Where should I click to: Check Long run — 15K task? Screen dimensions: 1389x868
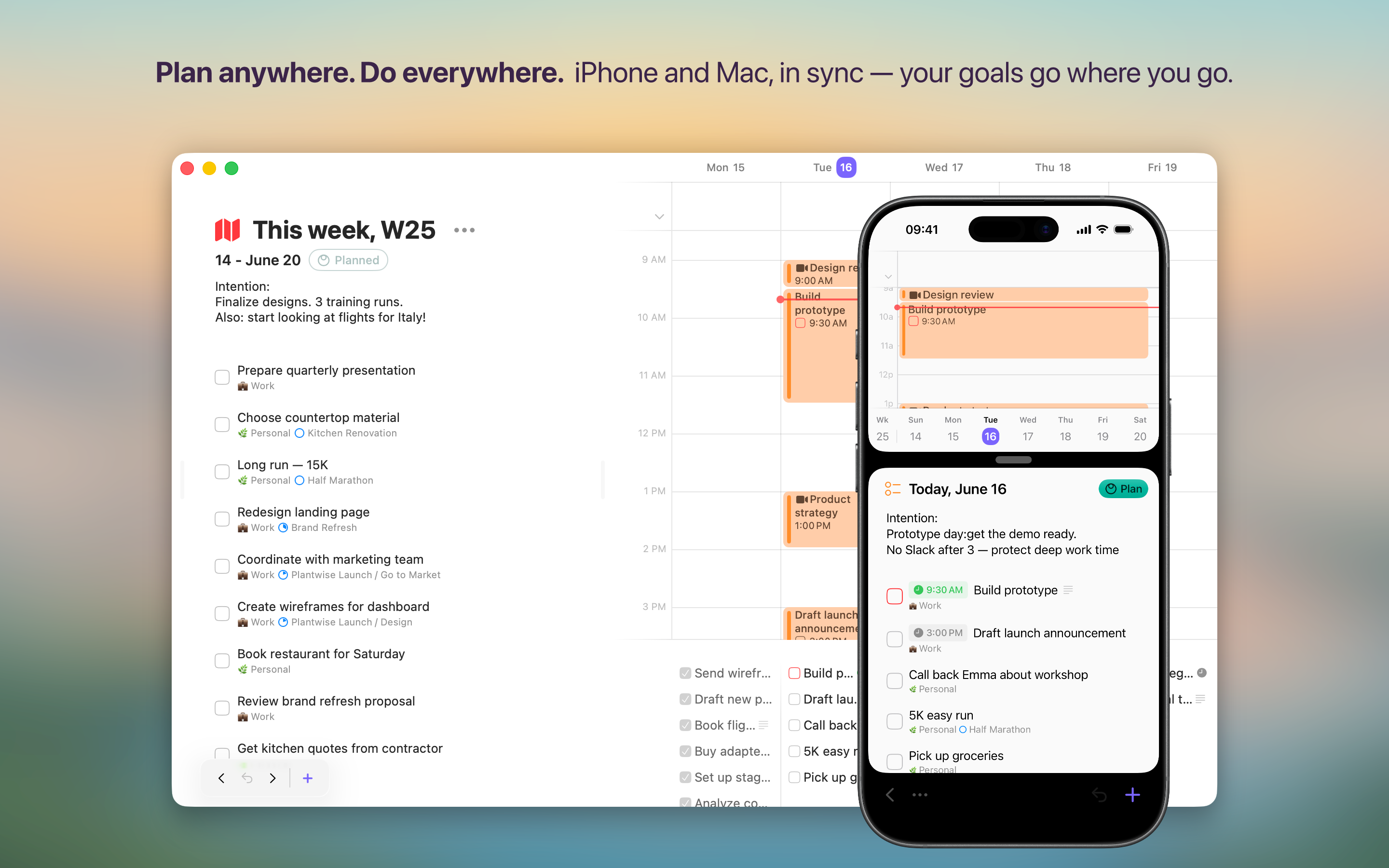click(222, 471)
